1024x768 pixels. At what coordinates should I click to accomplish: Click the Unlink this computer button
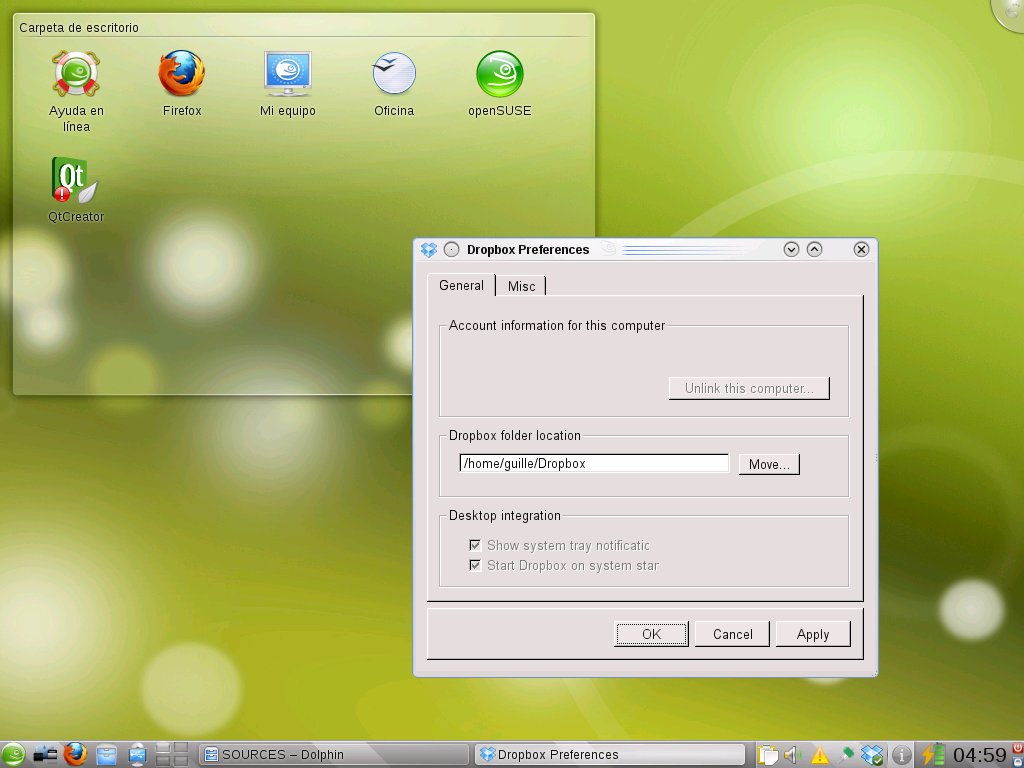click(749, 388)
